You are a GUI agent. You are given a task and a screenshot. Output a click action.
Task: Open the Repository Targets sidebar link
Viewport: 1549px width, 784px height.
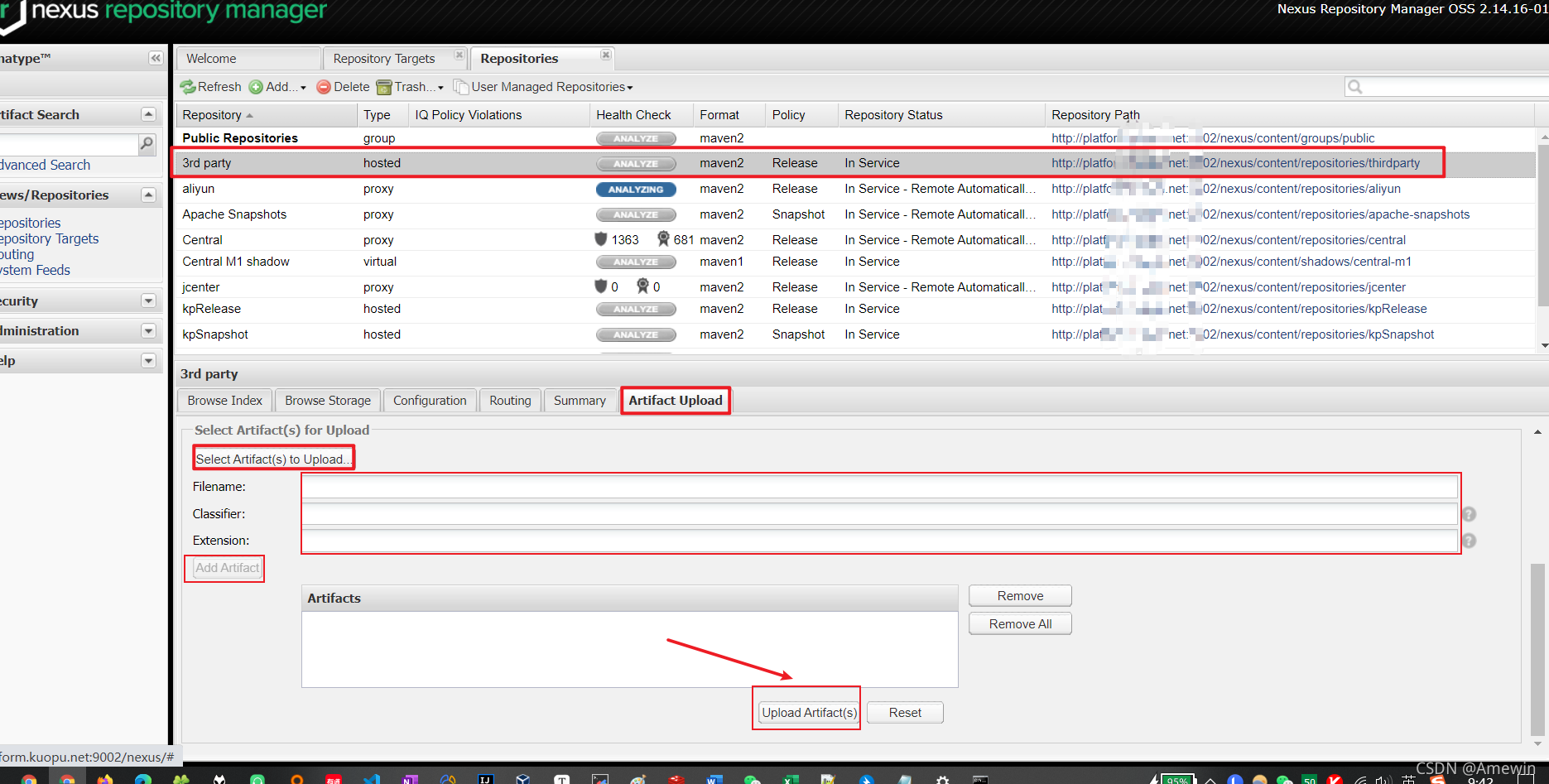(50, 239)
